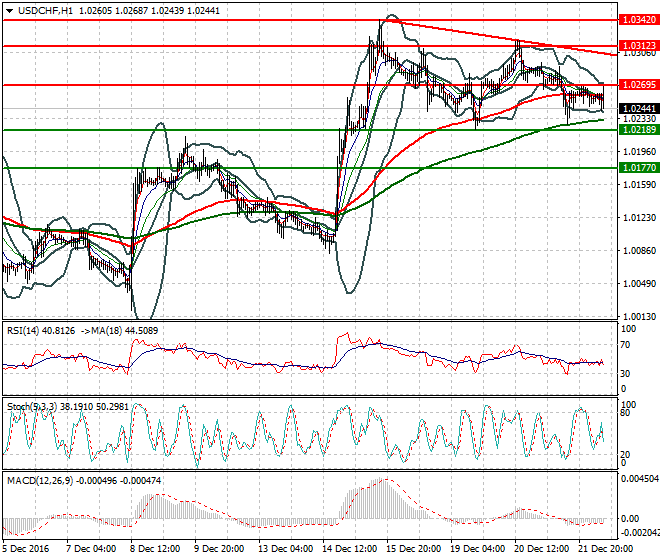Viewport: 660px width, 560px height.
Task: Click the 20 Dec 12:00 time label
Action: (x=542, y=549)
